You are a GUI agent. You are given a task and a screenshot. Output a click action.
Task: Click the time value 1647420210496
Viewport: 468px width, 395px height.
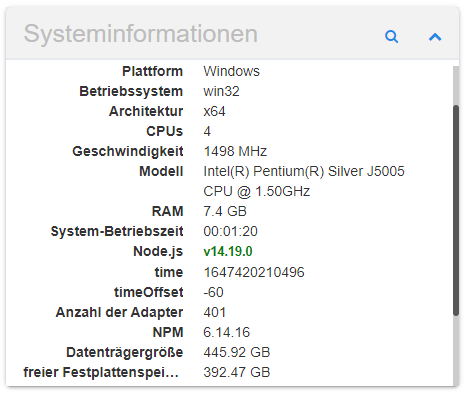pyautogui.click(x=254, y=272)
